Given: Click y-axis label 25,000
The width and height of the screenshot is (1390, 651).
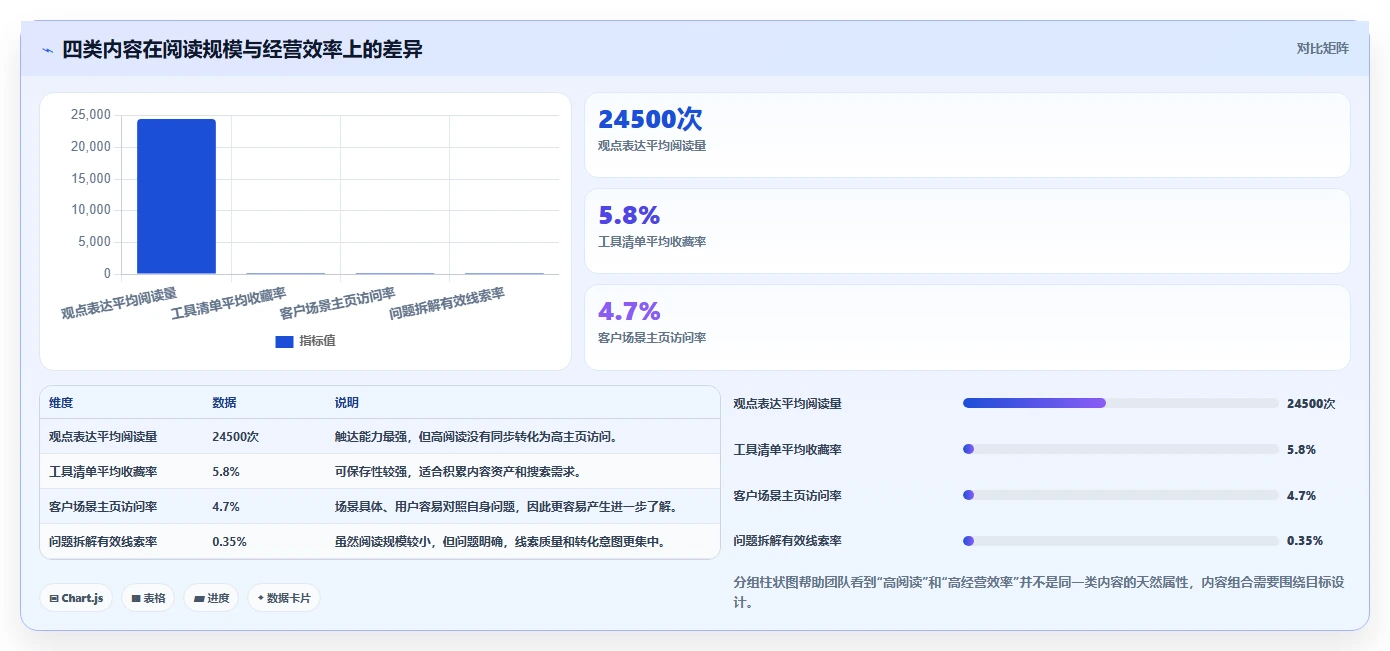Looking at the screenshot, I should click(x=91, y=115).
